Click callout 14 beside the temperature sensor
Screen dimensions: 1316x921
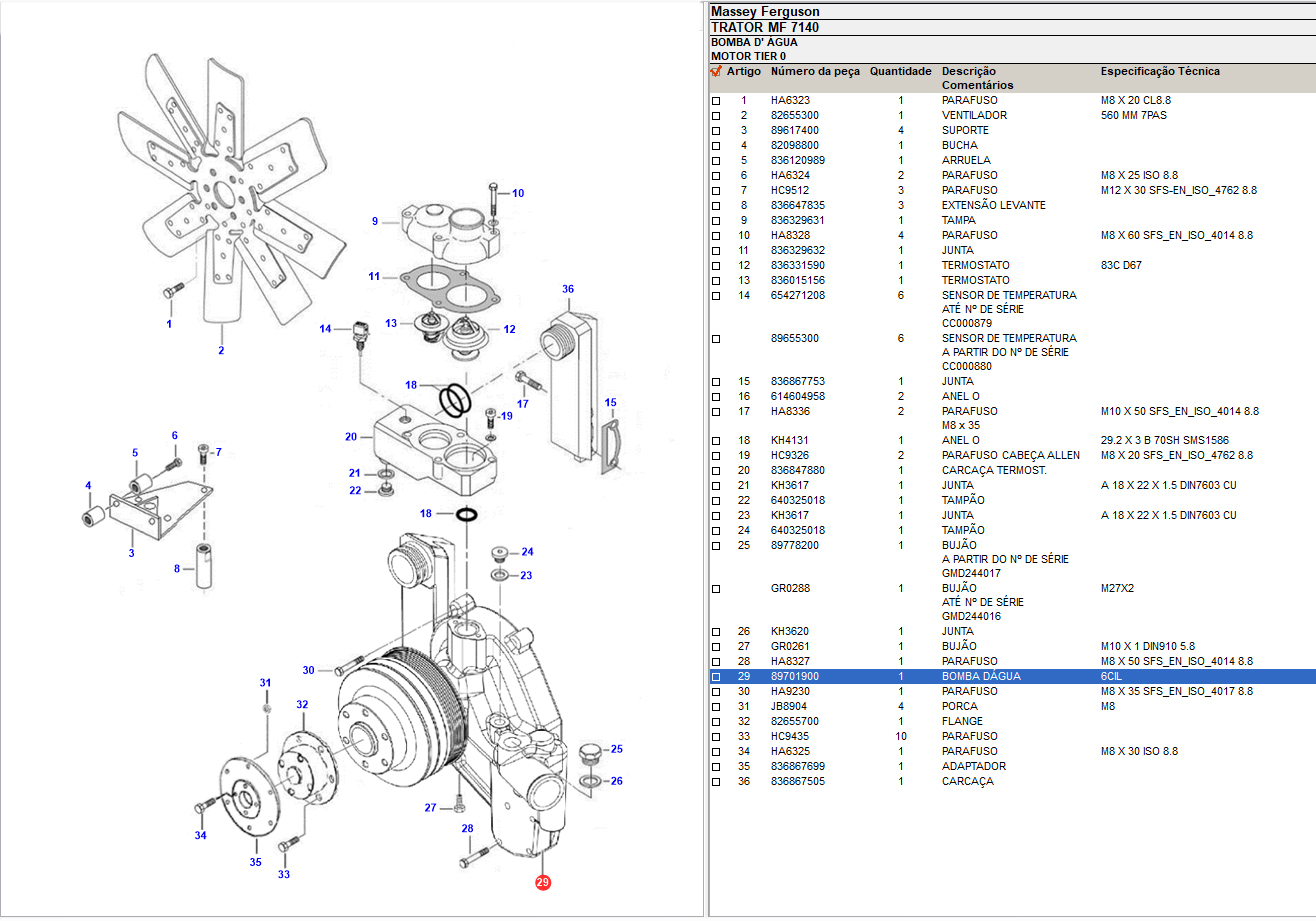[x=325, y=329]
